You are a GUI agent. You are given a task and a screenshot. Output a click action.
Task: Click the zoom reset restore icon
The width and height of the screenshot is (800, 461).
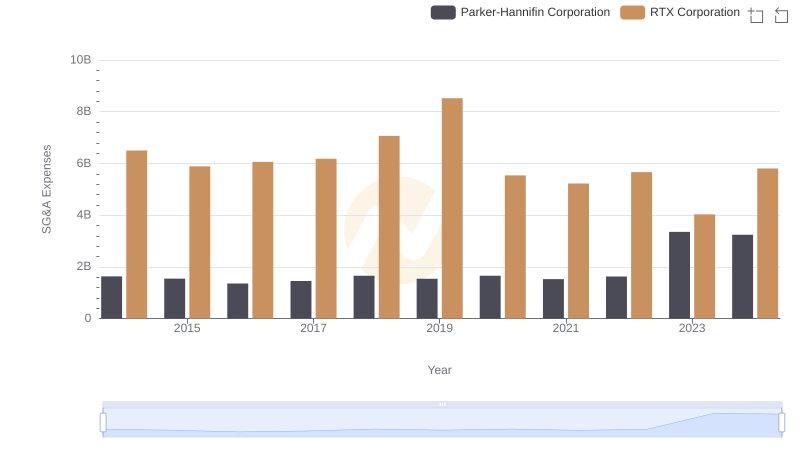click(x=781, y=15)
